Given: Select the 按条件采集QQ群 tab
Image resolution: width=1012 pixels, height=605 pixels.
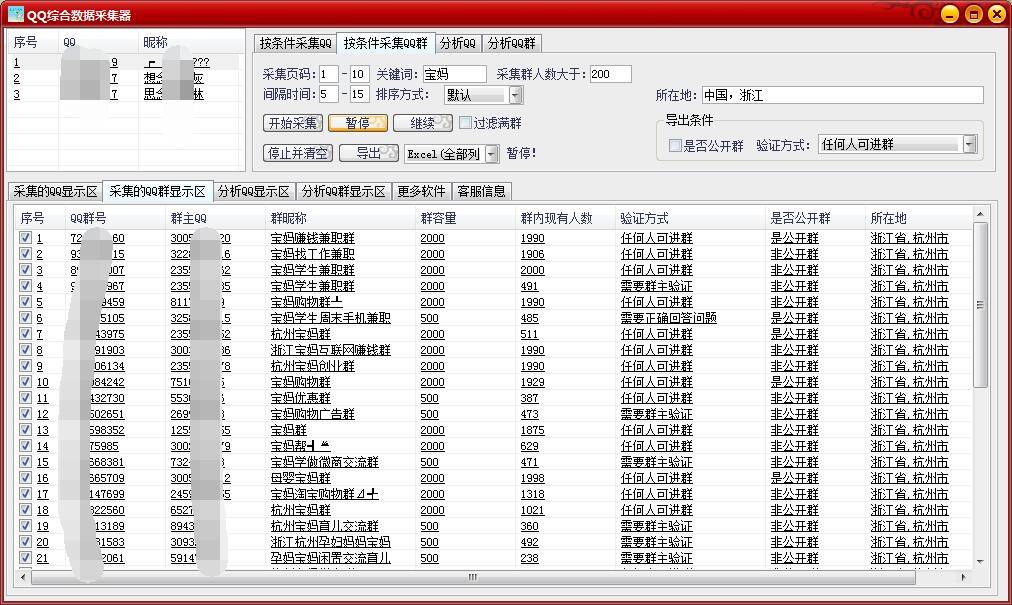Looking at the screenshot, I should pyautogui.click(x=385, y=43).
